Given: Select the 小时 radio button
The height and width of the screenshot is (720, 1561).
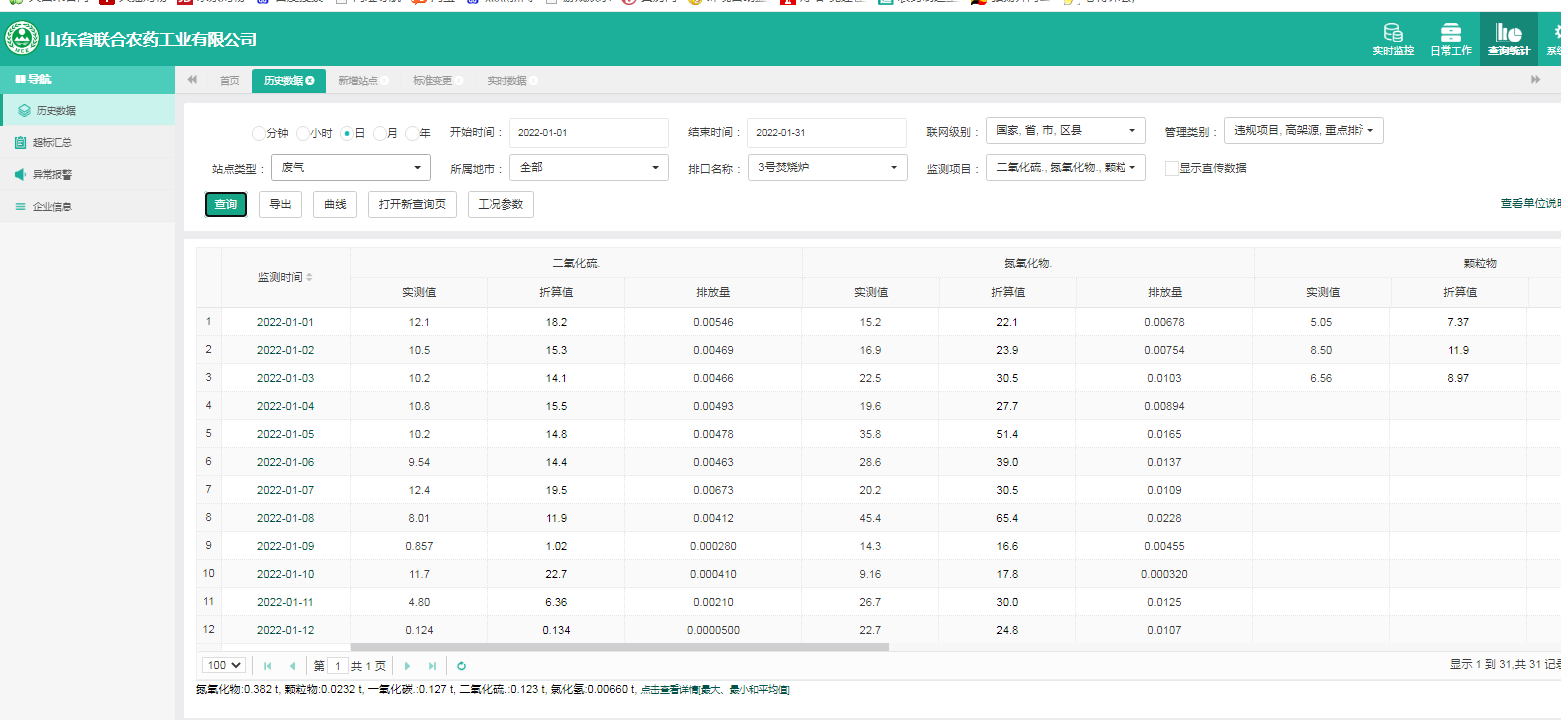Looking at the screenshot, I should (302, 133).
